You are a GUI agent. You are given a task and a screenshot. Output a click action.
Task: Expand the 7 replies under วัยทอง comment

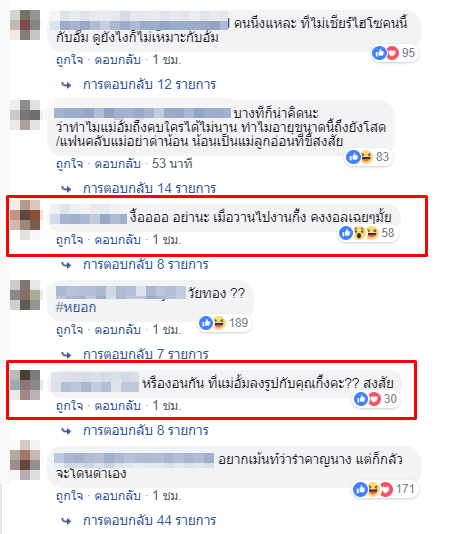[146, 354]
